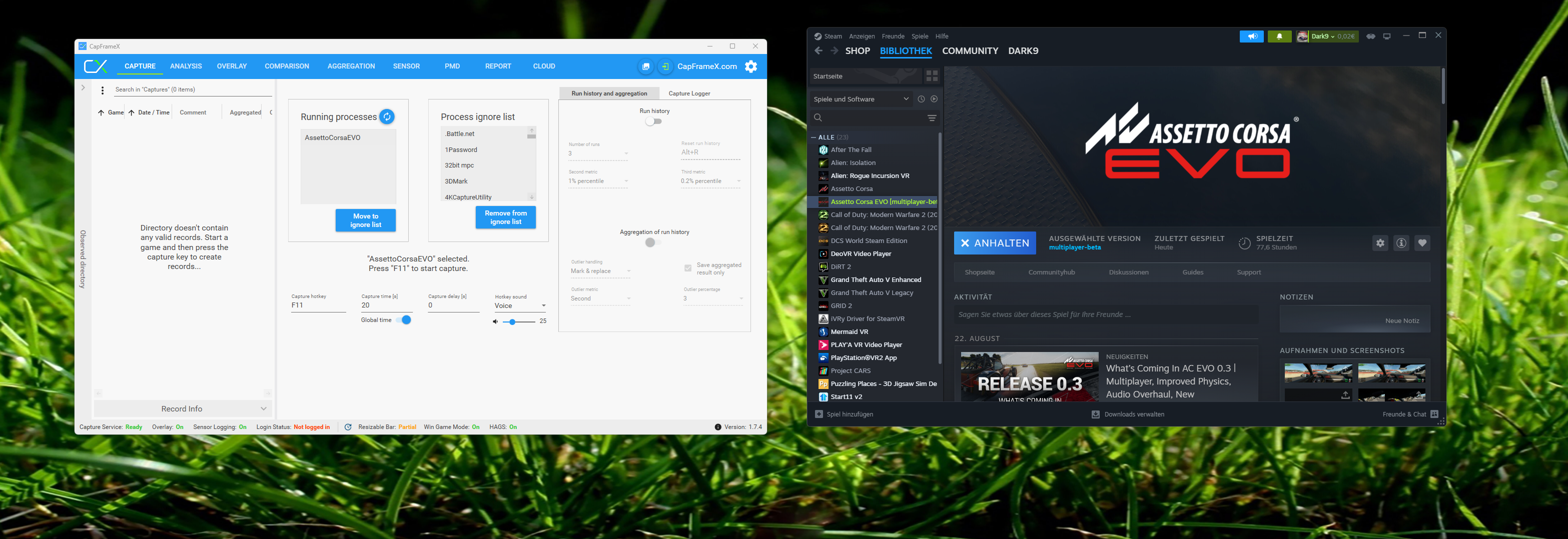The image size is (1568, 539).
Task: Open the Number of runs dropdown
Action: (x=598, y=153)
